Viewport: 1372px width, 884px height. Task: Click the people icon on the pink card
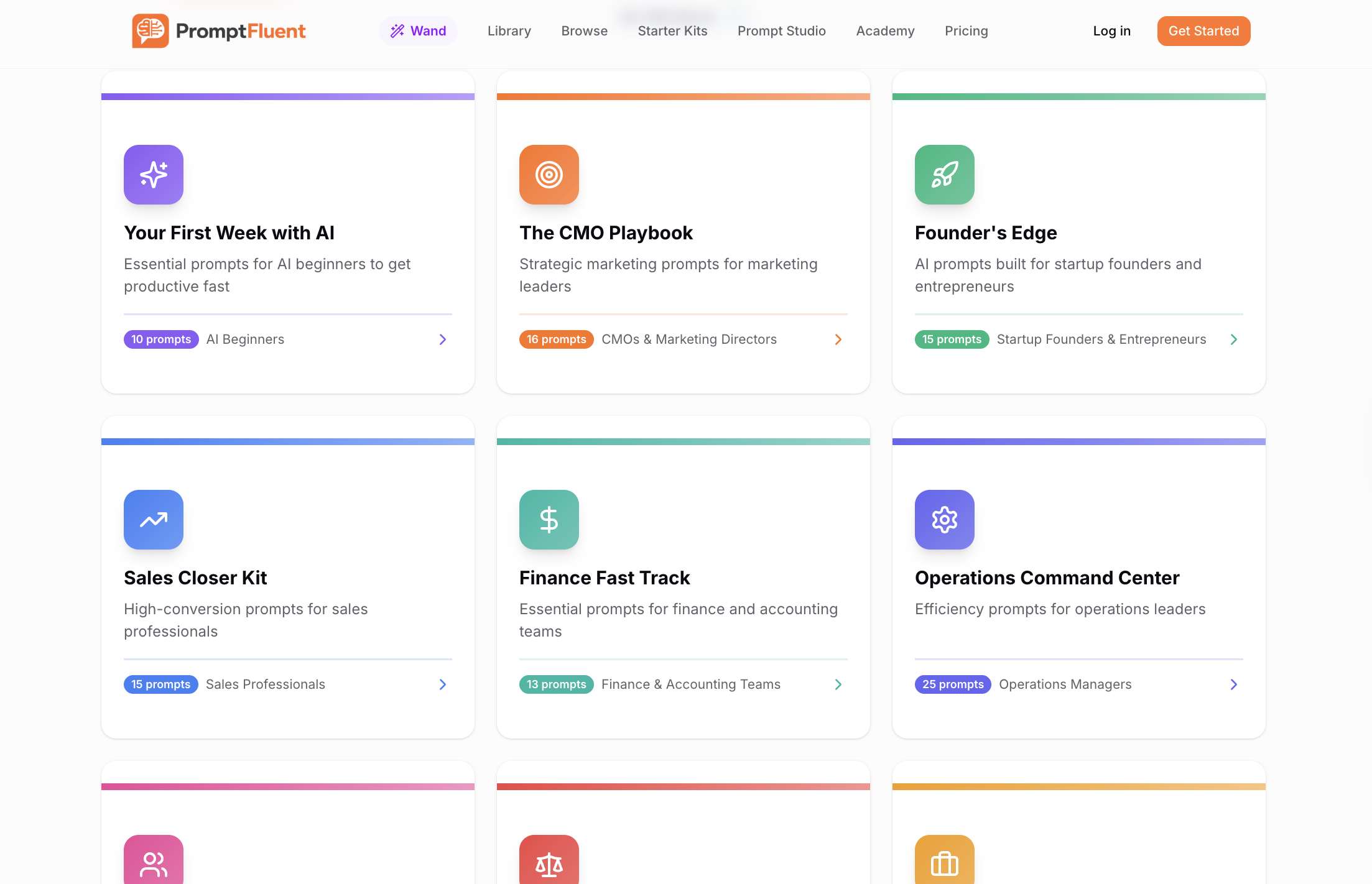pos(153,863)
